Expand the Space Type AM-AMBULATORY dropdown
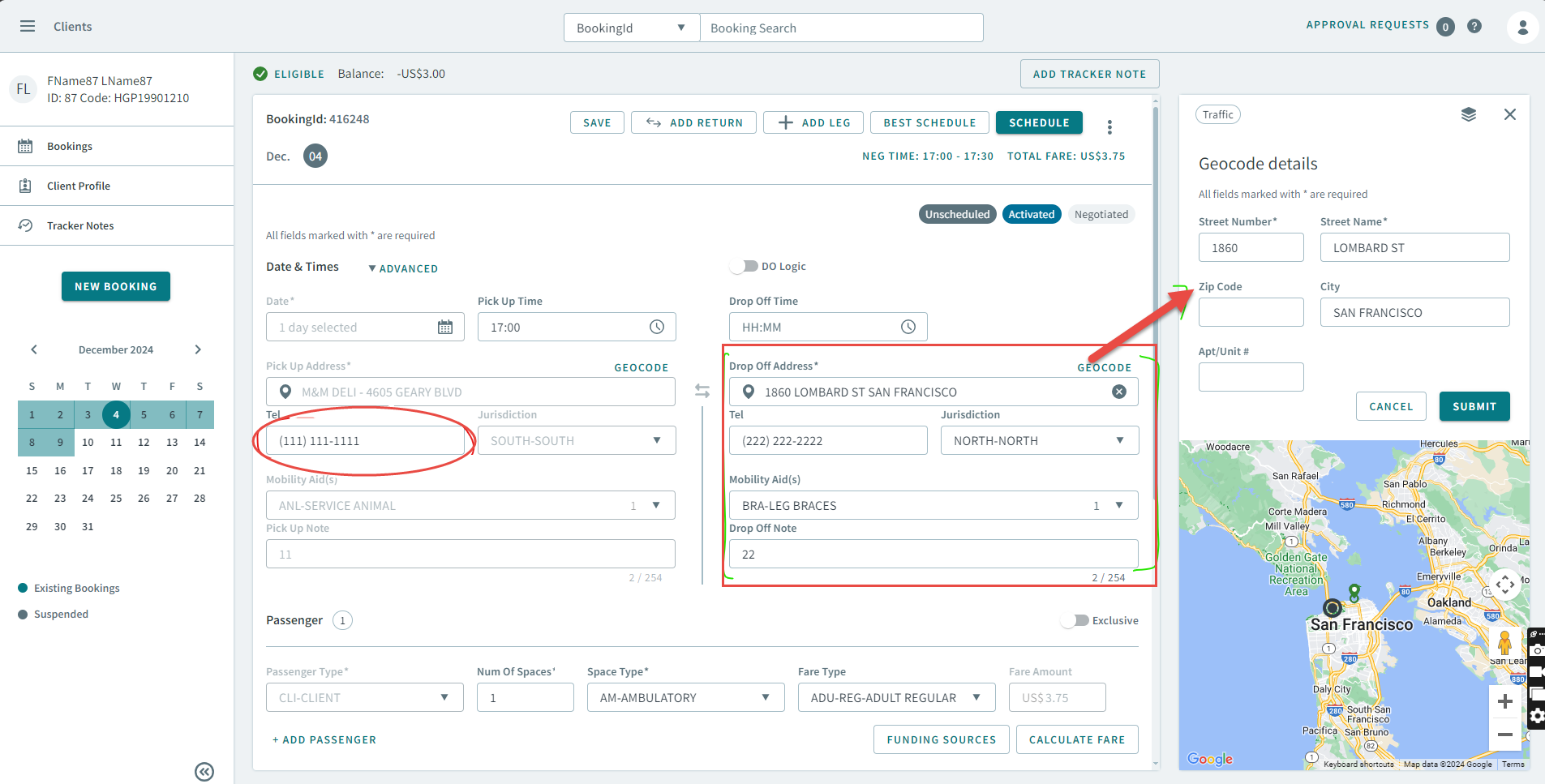The width and height of the screenshot is (1545, 784). (685, 697)
